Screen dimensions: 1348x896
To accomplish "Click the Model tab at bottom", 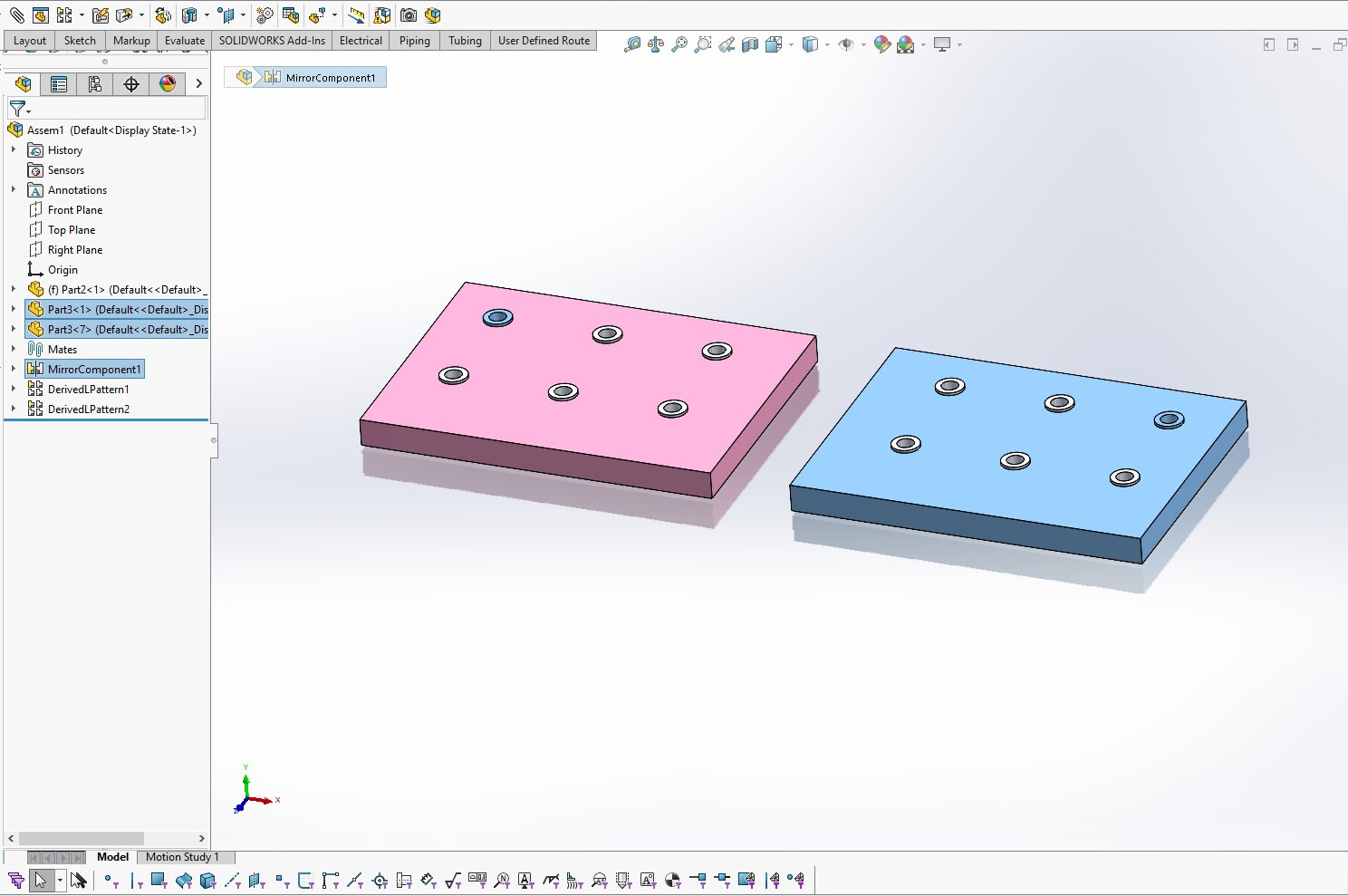I will (112, 857).
